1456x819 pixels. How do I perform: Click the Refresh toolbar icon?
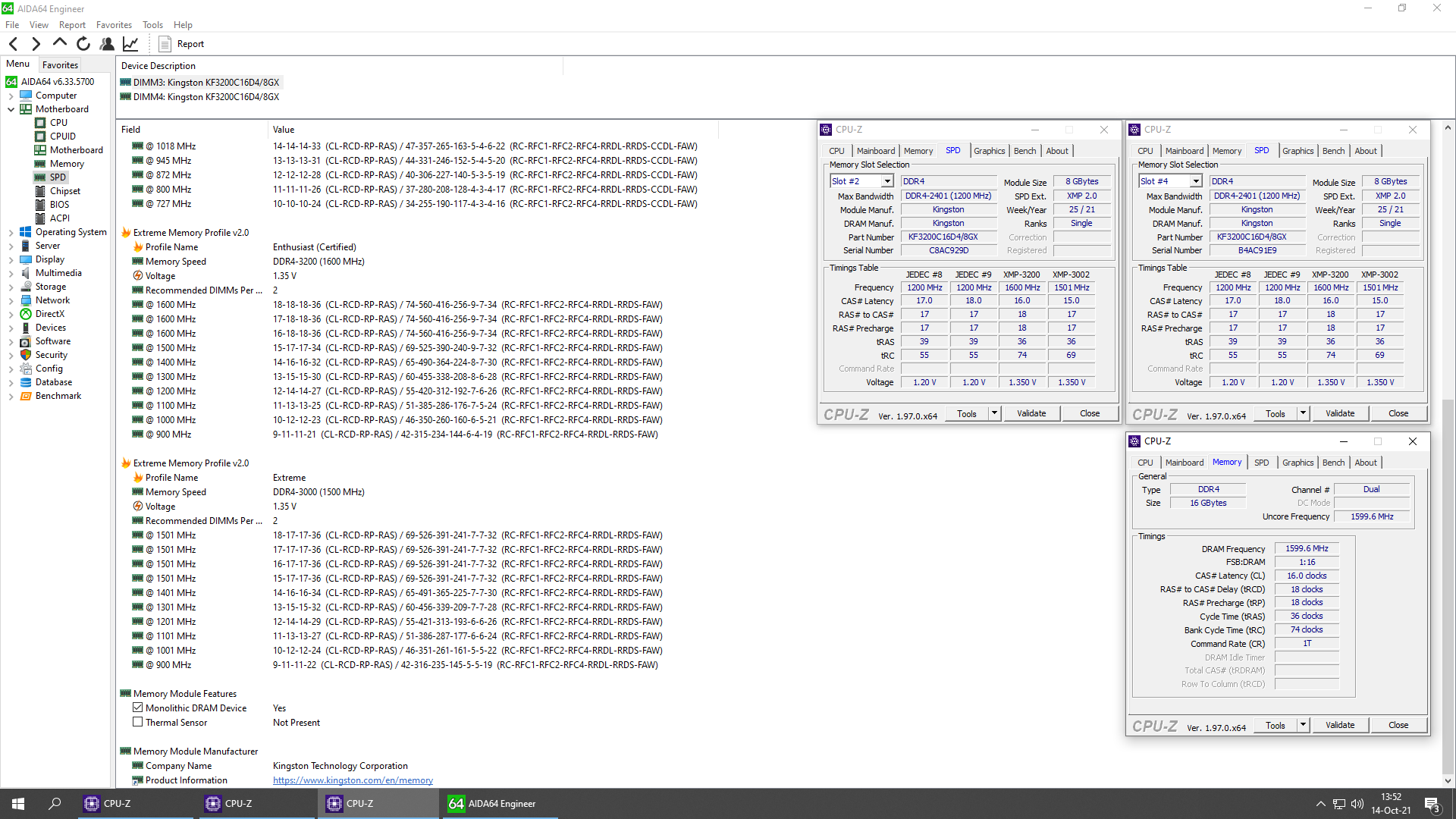pos(83,44)
